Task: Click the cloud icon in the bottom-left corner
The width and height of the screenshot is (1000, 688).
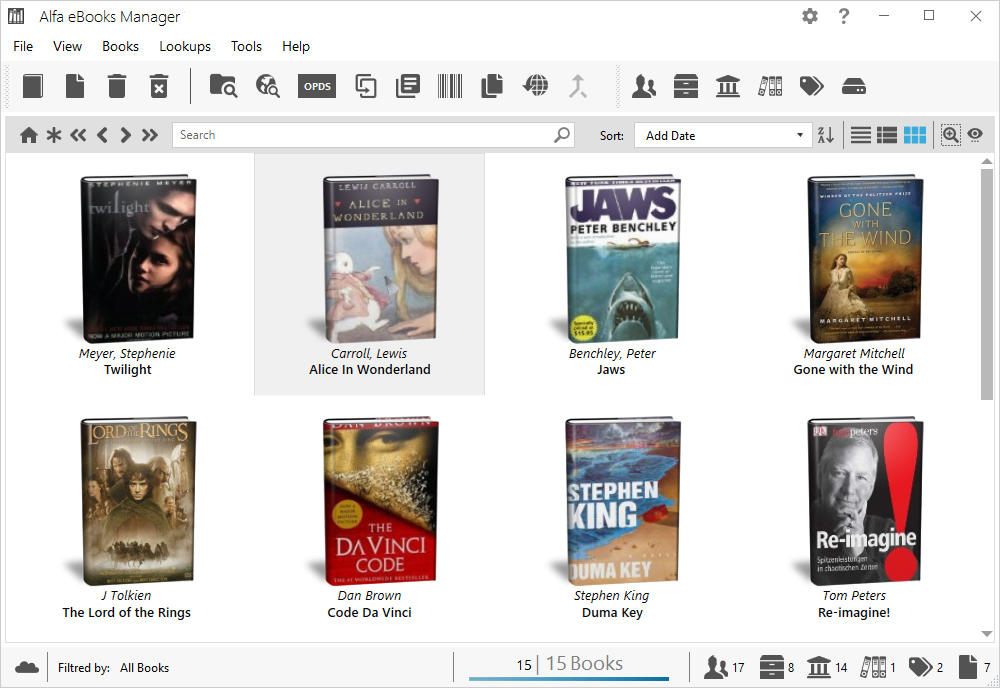Action: [27, 666]
